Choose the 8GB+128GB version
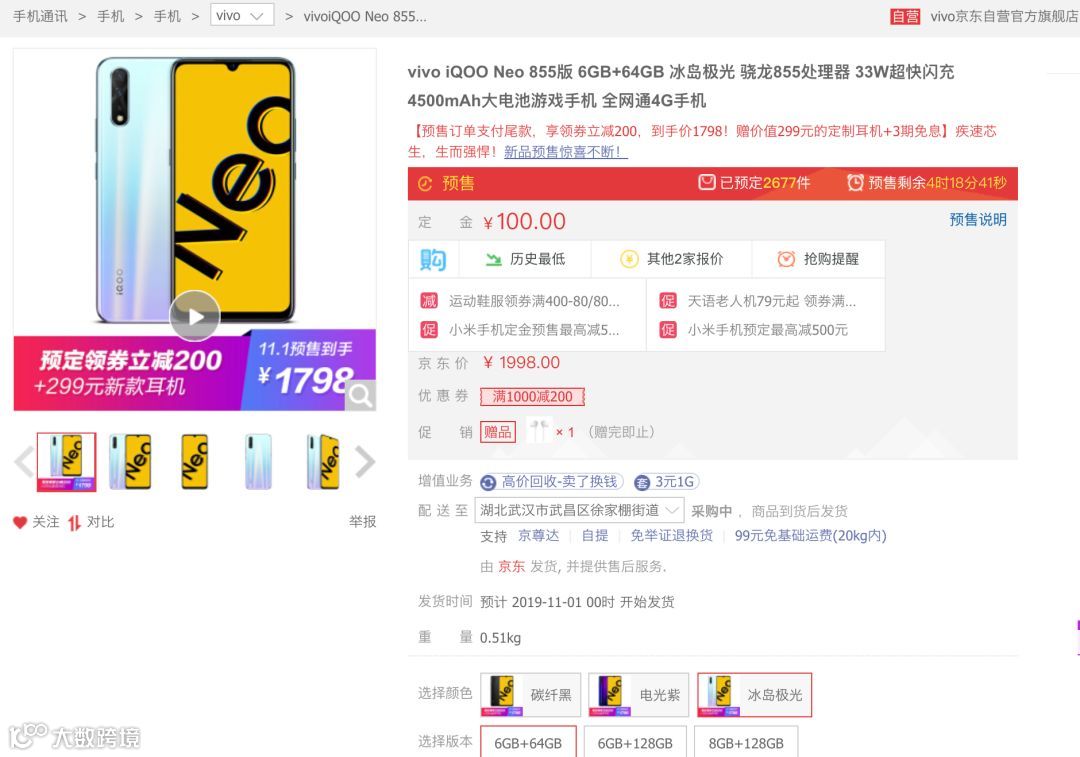Screen dimensions: 1080x757 [746, 743]
